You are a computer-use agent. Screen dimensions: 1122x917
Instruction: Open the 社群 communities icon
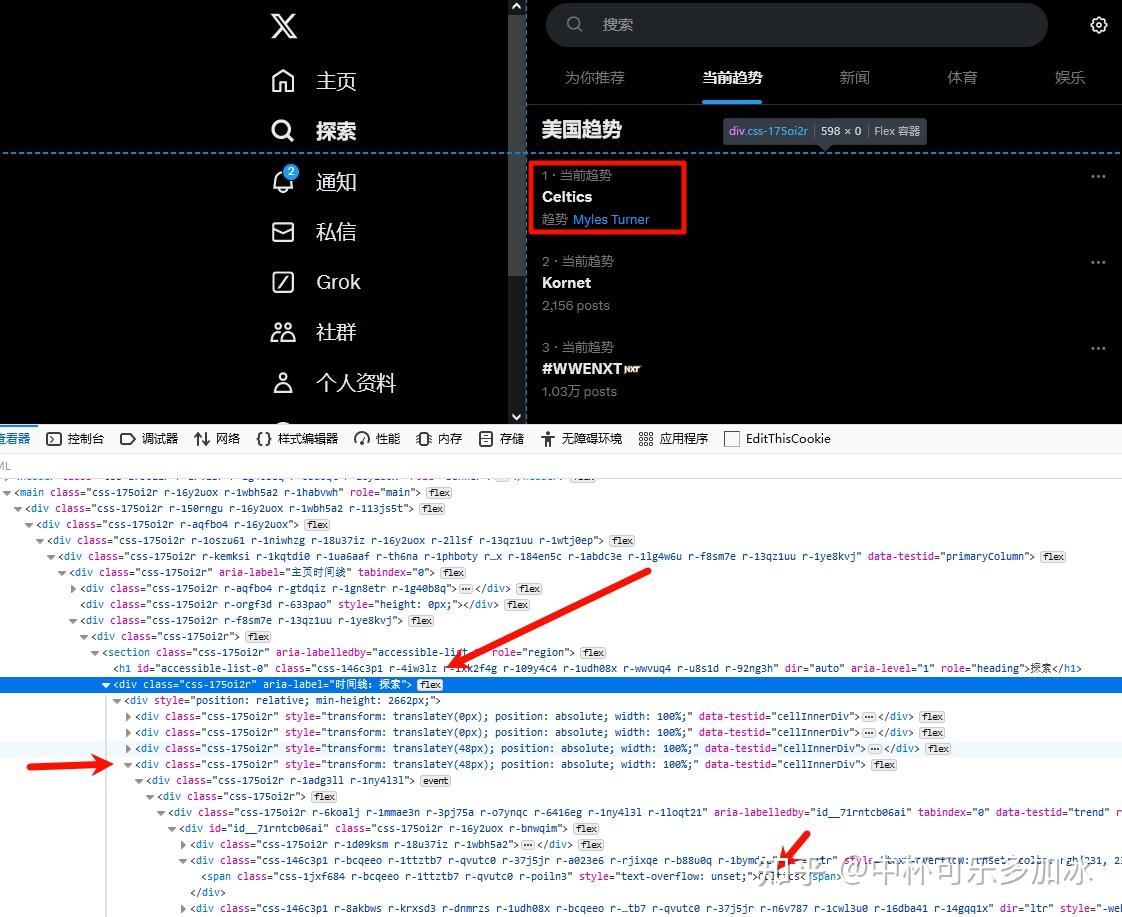point(283,331)
